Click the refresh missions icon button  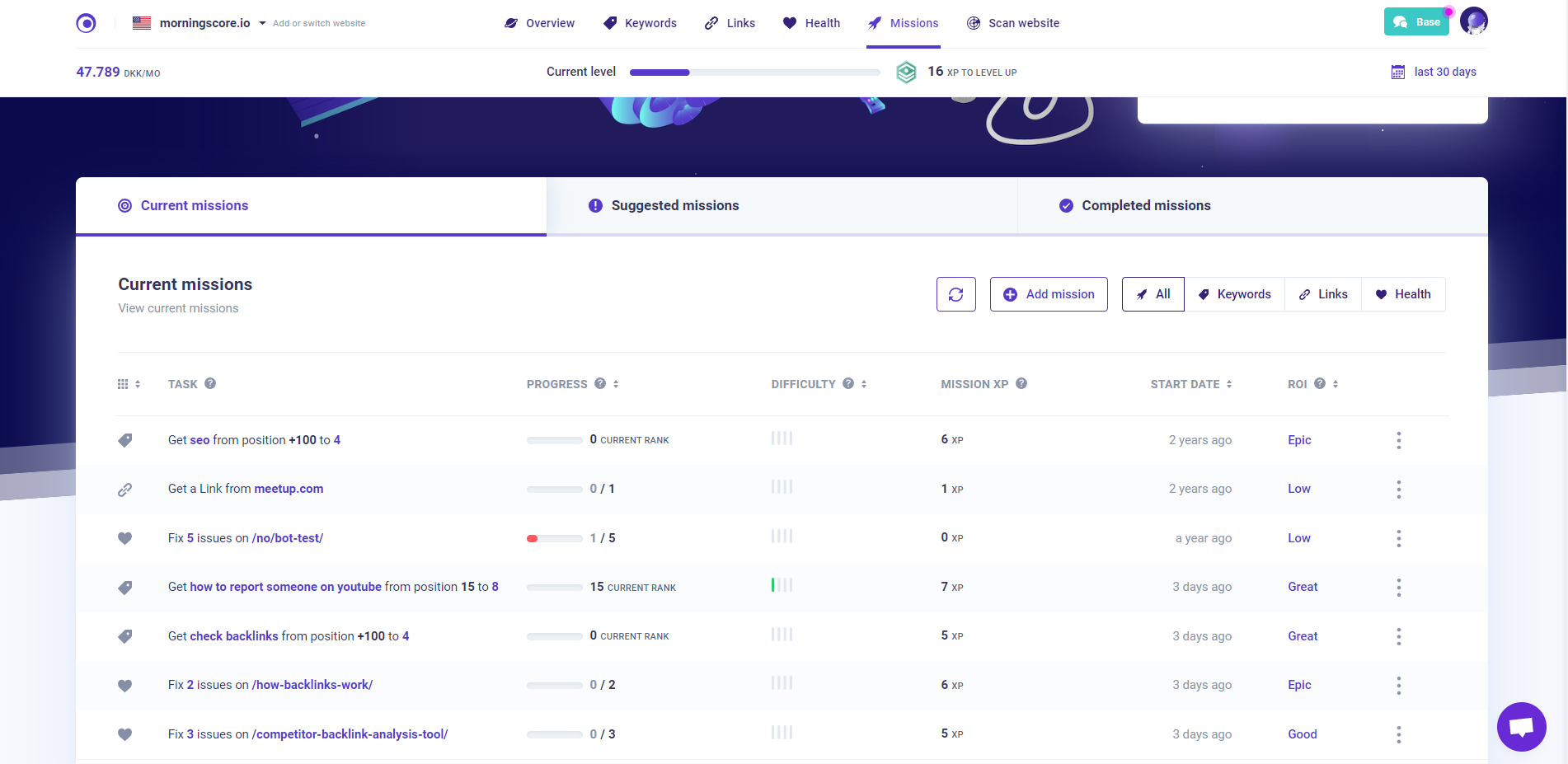(955, 294)
